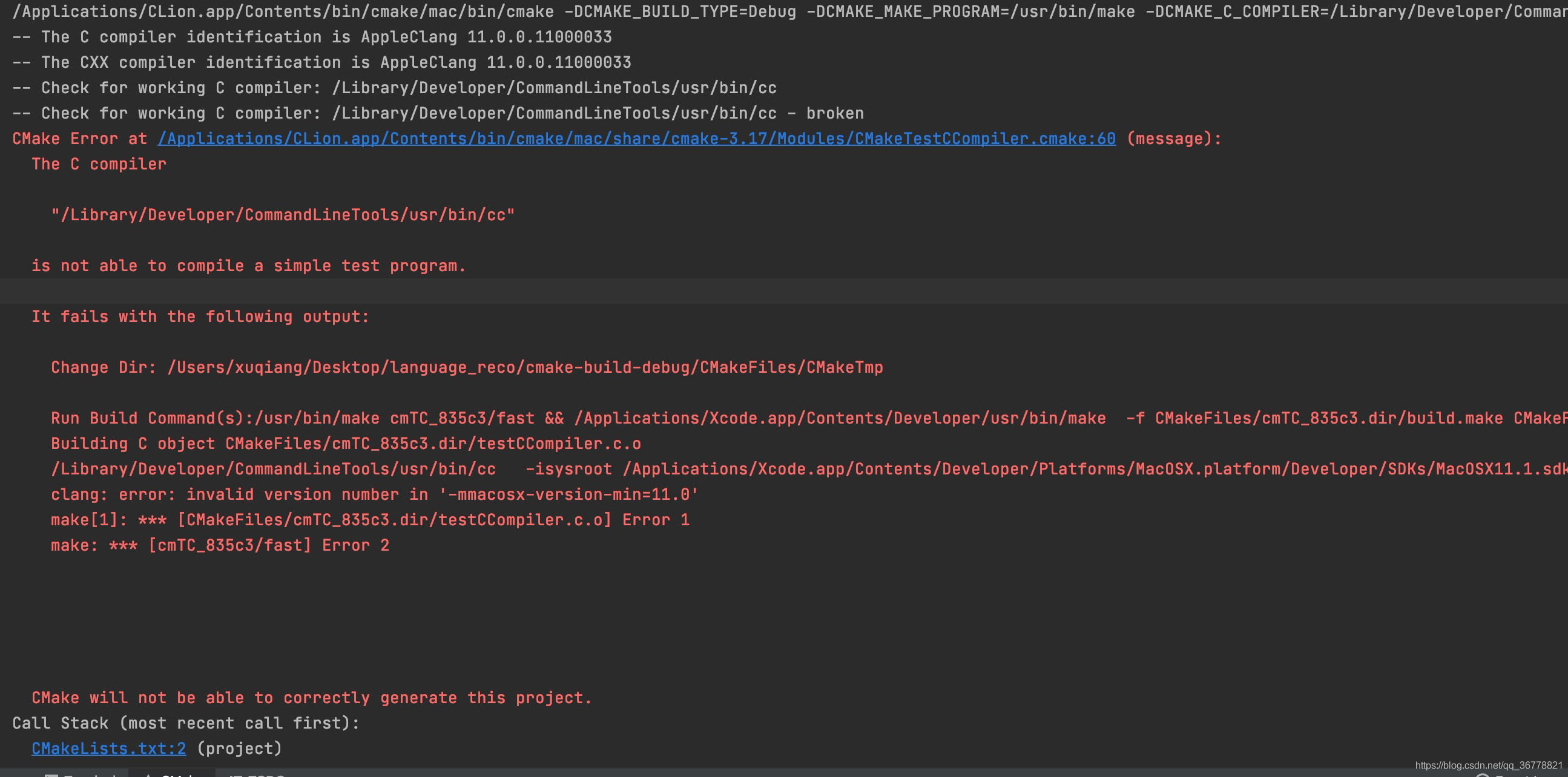Viewport: 1568px width, 777px height.
Task: Click 'Call Stack (most recent call first):' line
Action: (x=186, y=724)
